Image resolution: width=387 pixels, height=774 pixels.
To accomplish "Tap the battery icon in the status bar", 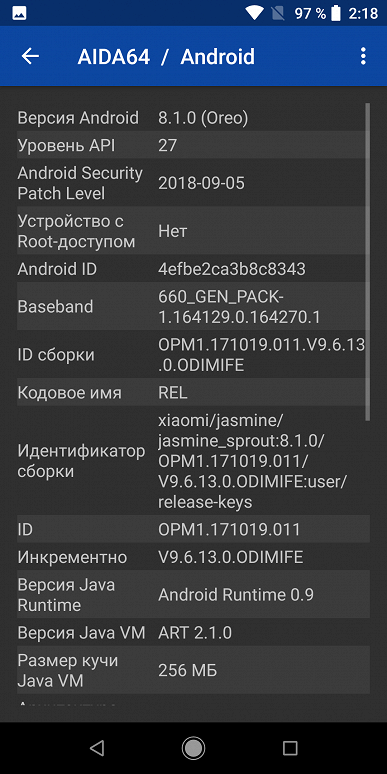I will coord(336,13).
